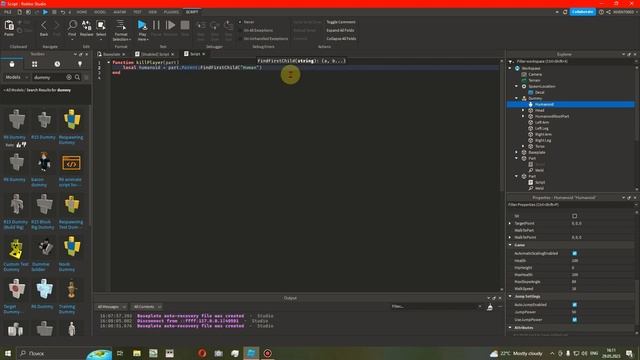
Task: Navigate Back in the script editor
Action: point(44,28)
